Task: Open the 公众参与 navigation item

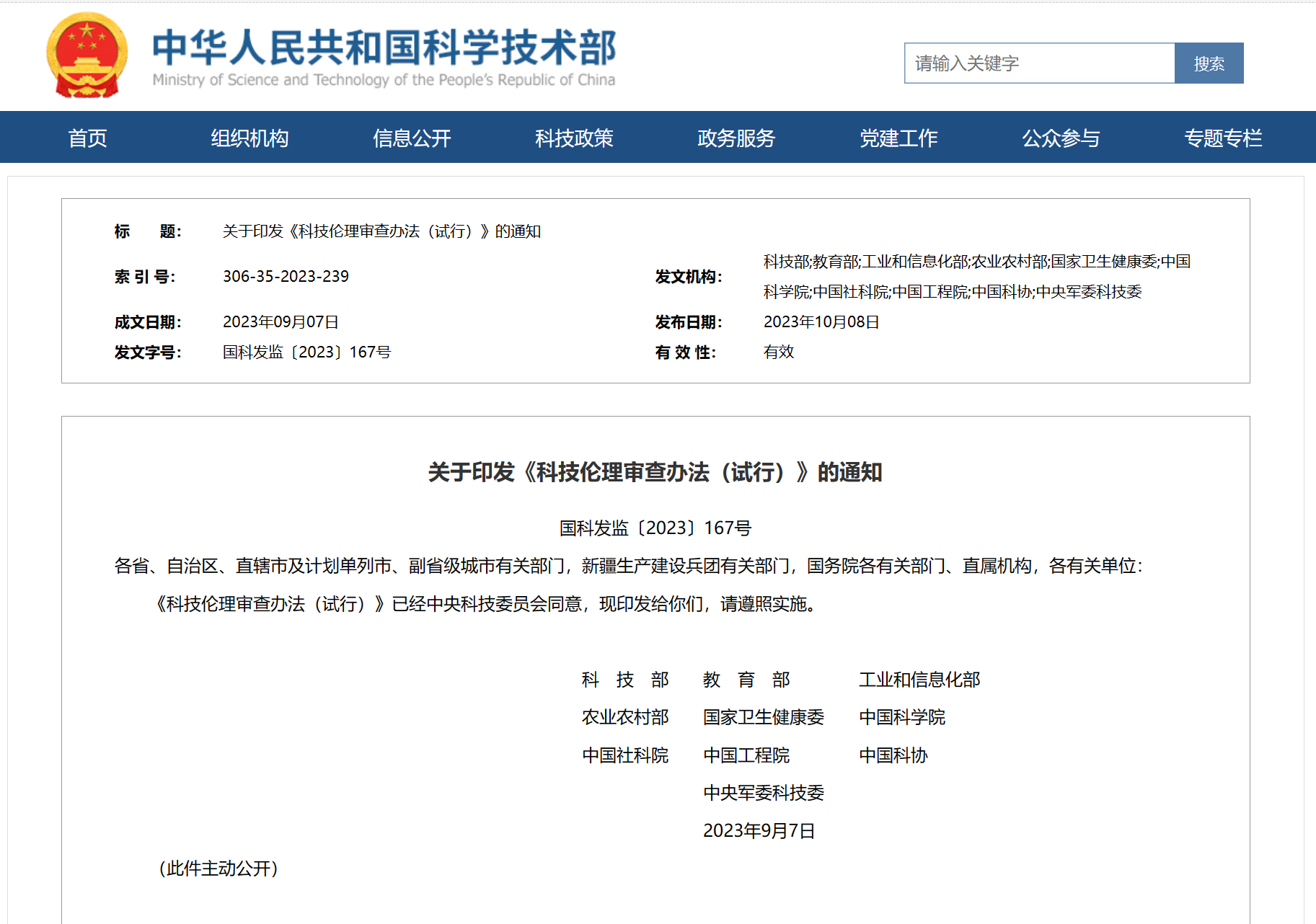Action: click(x=1061, y=138)
